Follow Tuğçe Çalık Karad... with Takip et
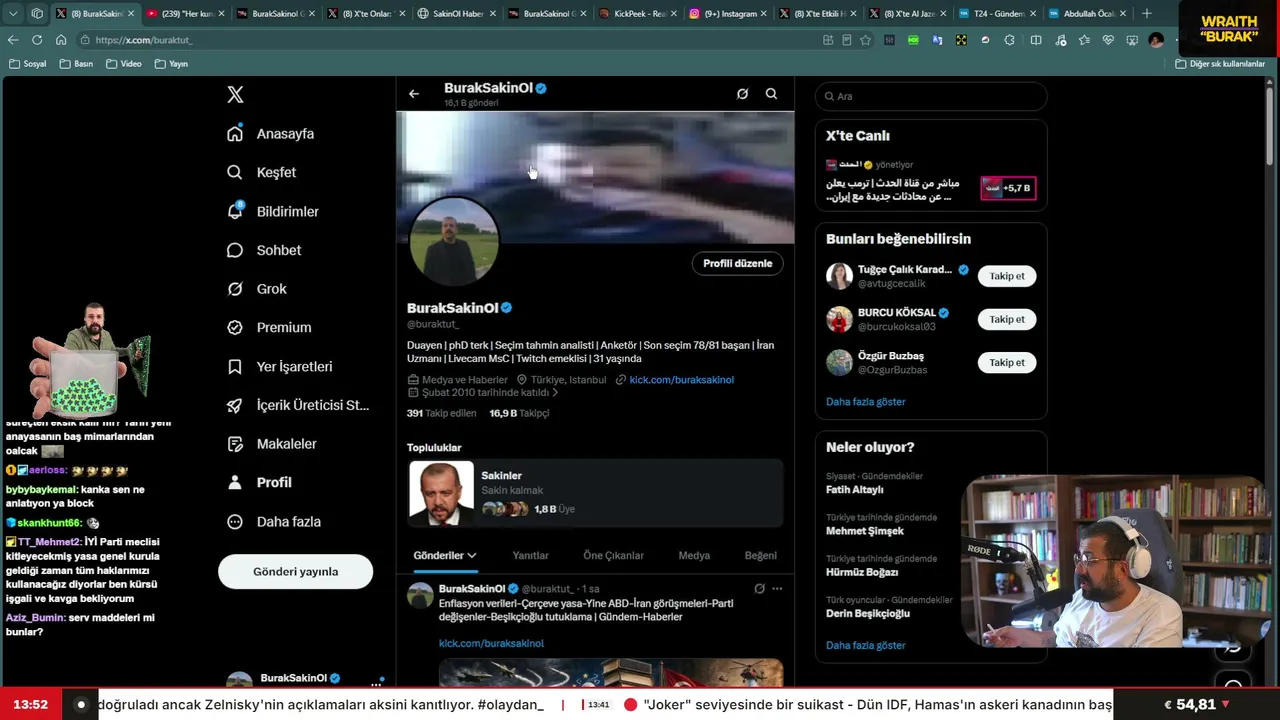This screenshot has width=1280, height=720. tap(1007, 276)
